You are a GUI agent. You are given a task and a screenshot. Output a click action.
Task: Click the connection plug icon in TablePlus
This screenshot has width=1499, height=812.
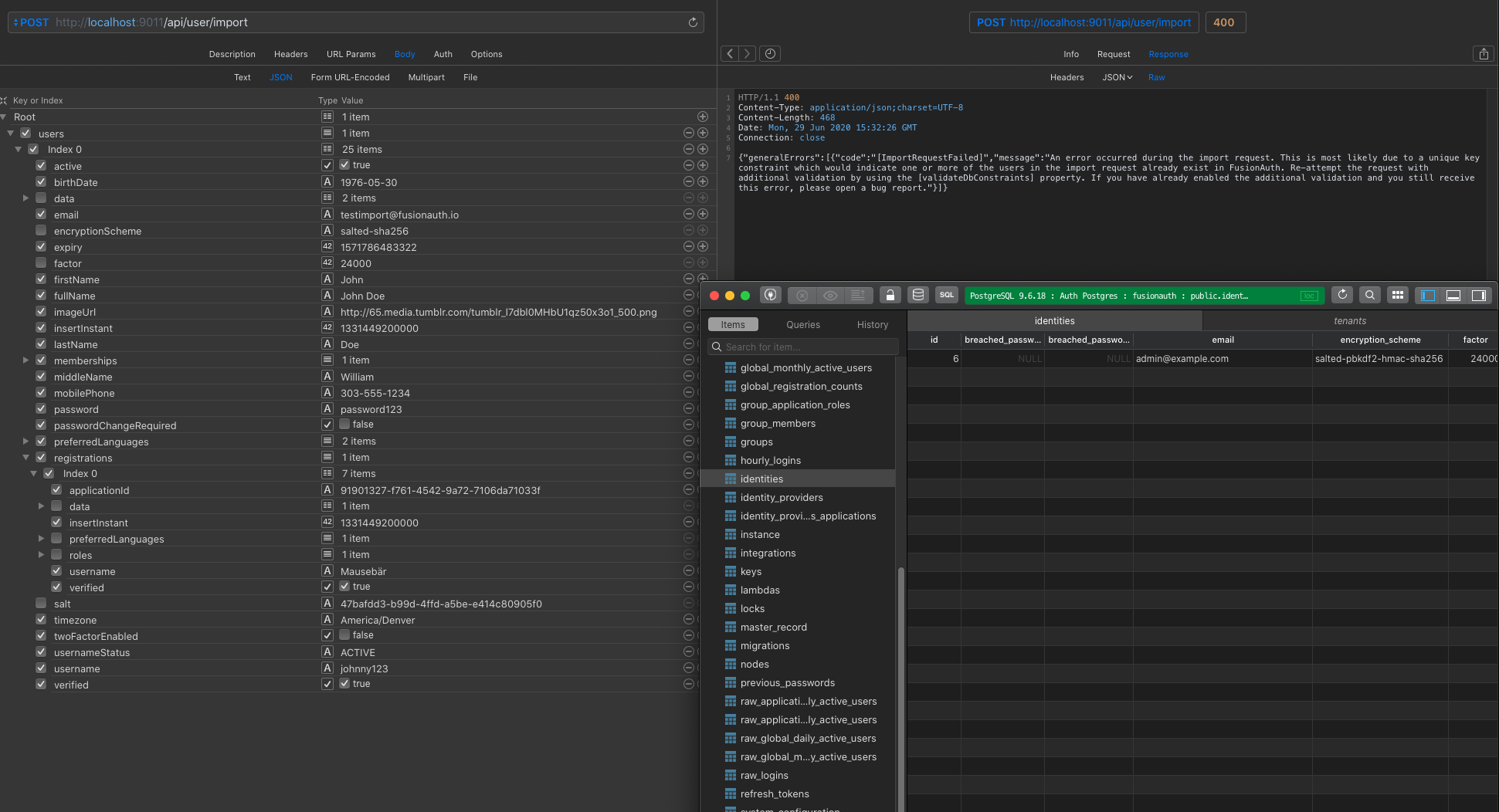point(769,295)
